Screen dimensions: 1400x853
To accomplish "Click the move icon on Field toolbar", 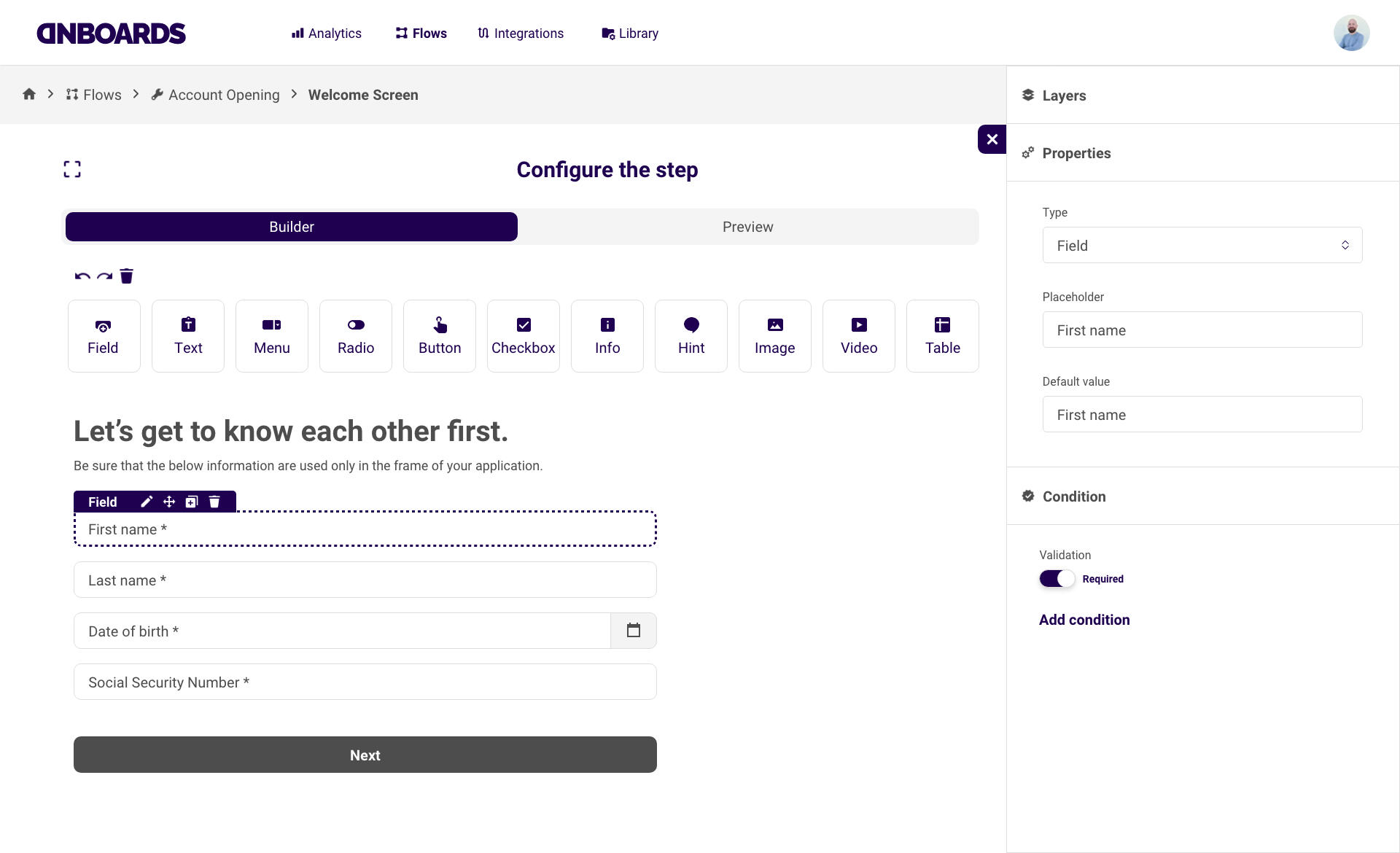I will point(169,502).
